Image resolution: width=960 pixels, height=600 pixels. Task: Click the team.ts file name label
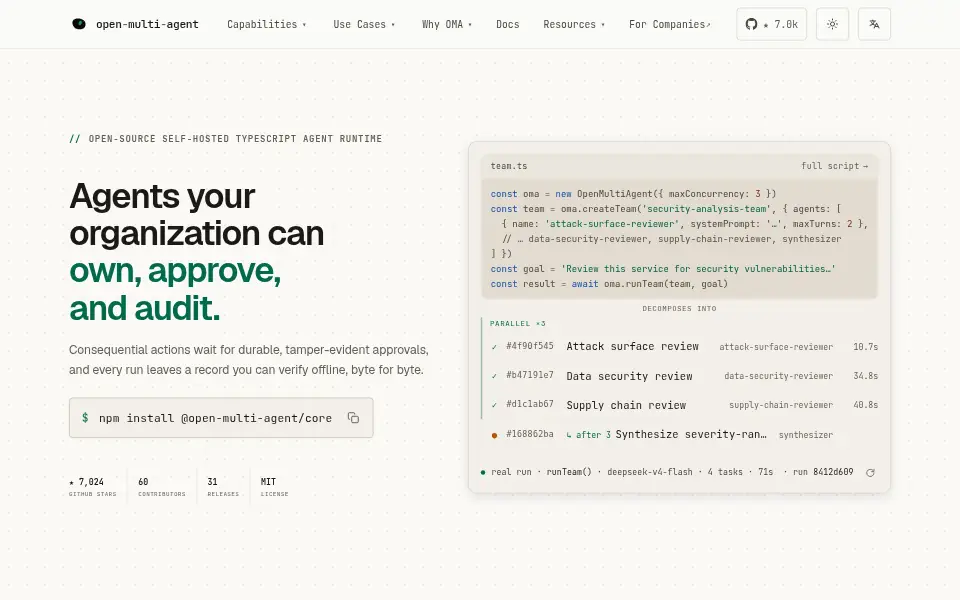click(509, 166)
